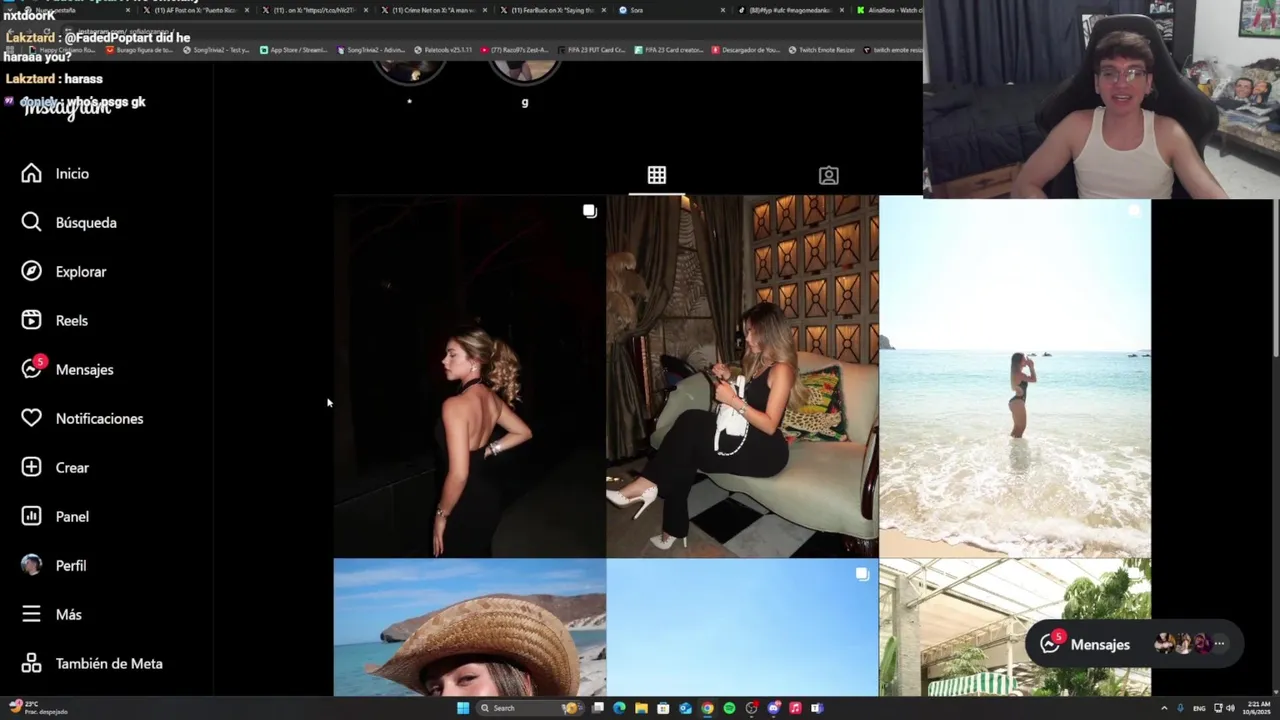Open post of woman on sofa

(742, 376)
